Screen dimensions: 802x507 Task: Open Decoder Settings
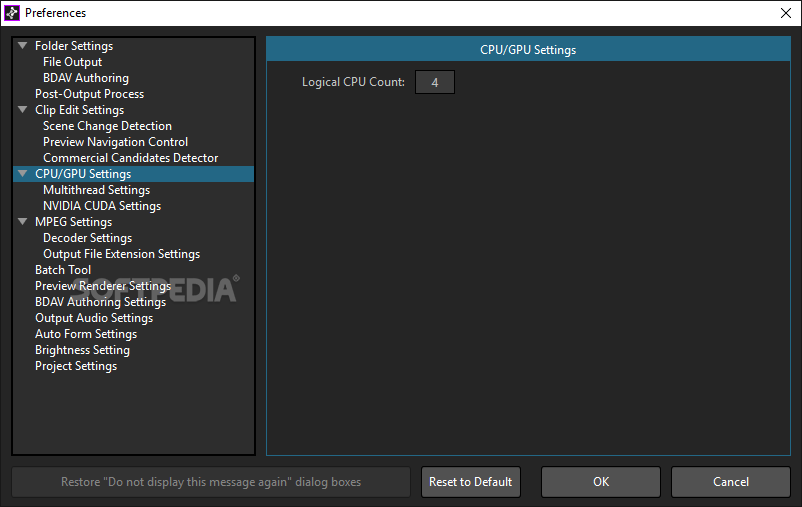coord(87,238)
